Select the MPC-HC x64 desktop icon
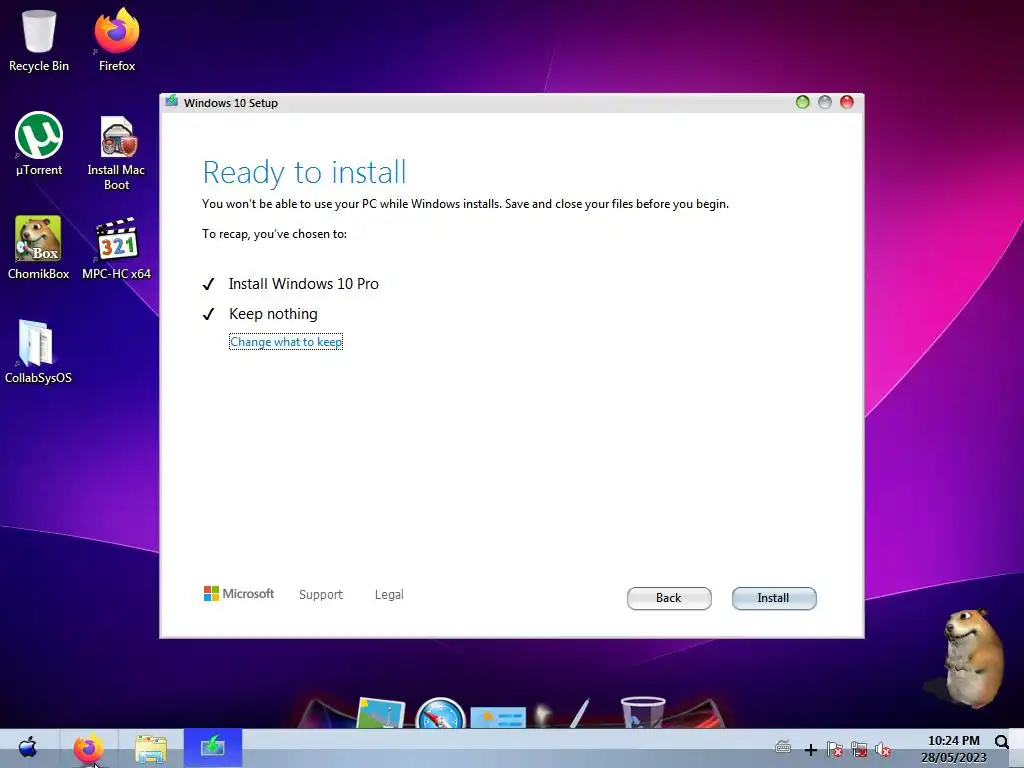The width and height of the screenshot is (1024, 768). coord(116,248)
